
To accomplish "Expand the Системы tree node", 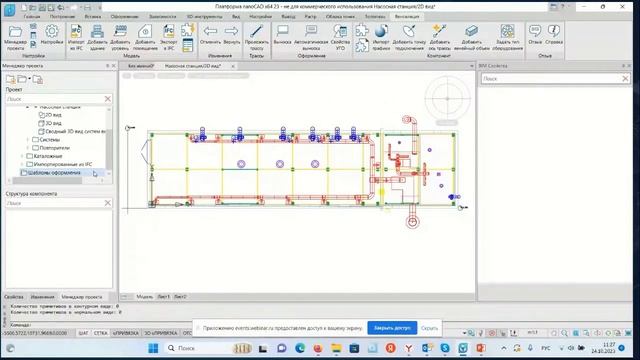I will tap(28, 140).
